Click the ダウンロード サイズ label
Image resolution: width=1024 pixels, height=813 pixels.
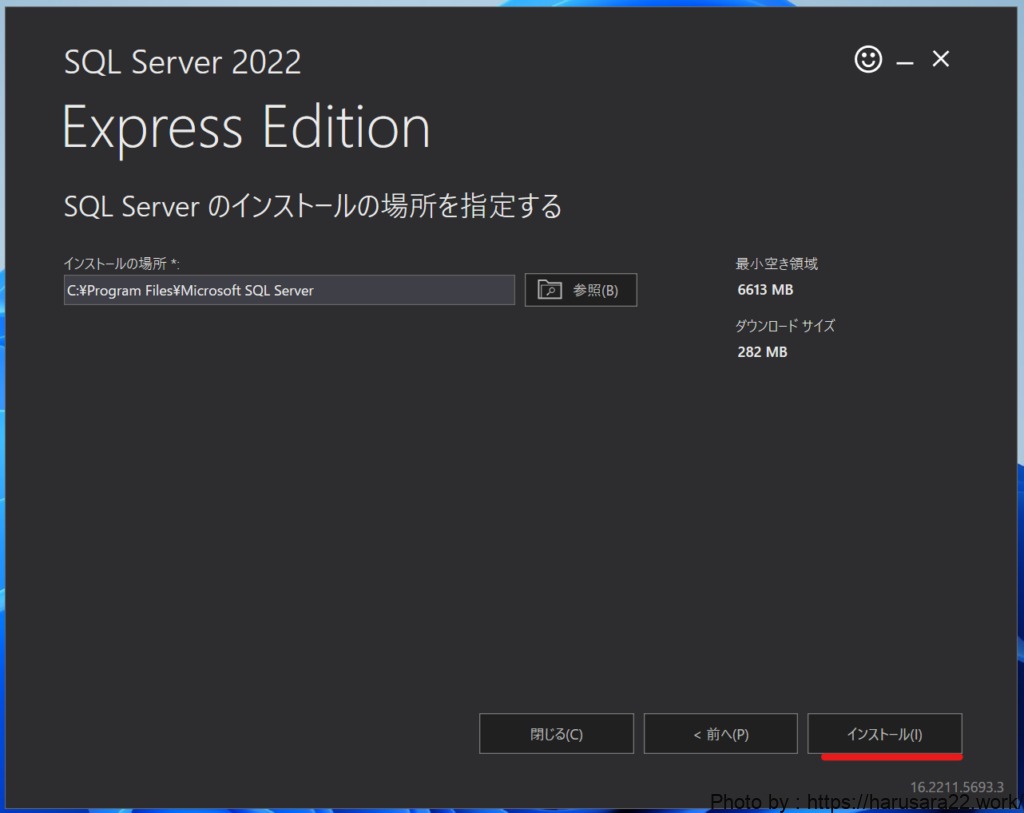[785, 326]
